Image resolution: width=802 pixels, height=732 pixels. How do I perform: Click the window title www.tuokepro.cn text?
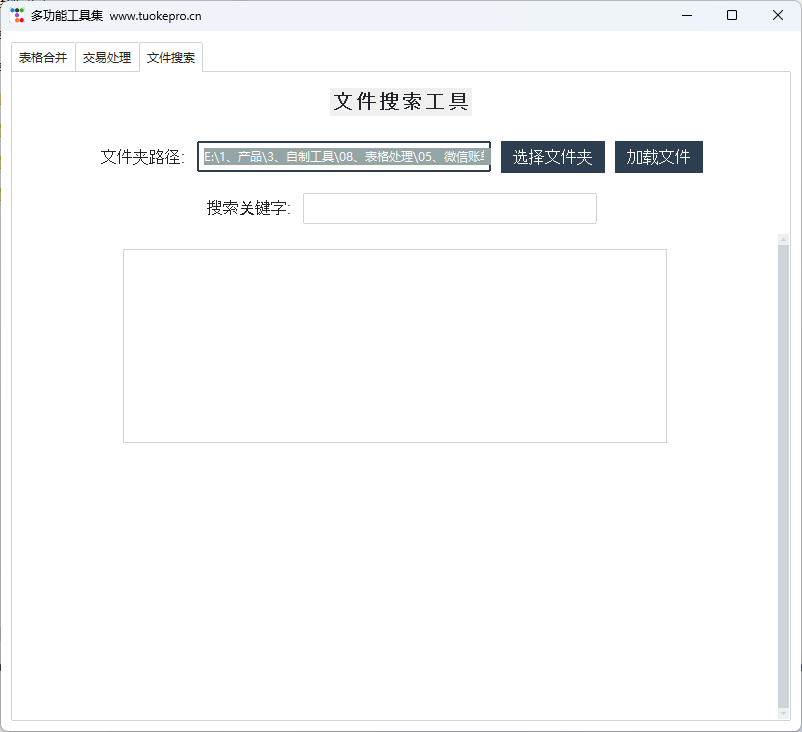pyautogui.click(x=155, y=16)
